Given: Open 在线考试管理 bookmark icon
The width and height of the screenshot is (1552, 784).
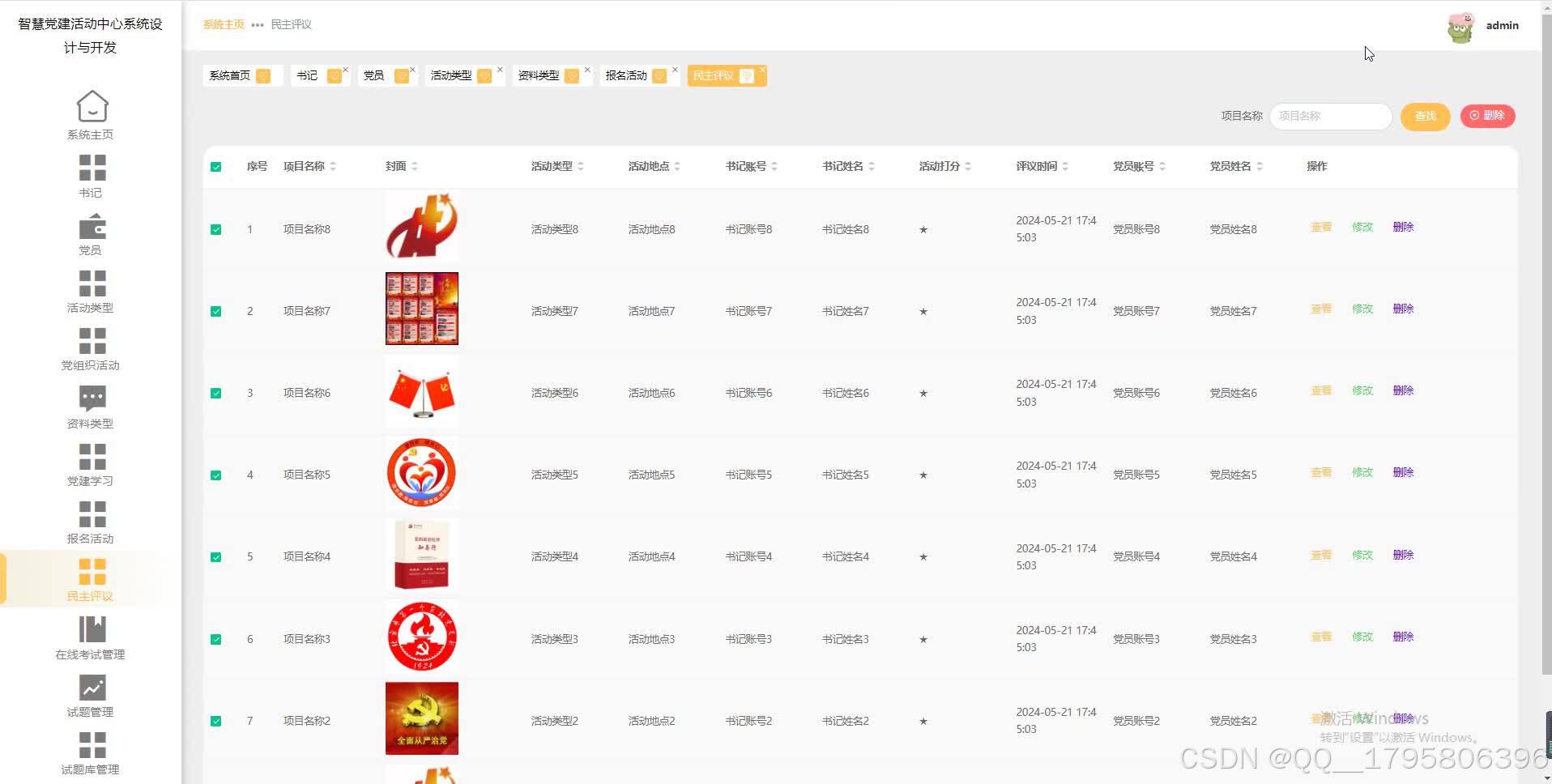Looking at the screenshot, I should tap(92, 629).
